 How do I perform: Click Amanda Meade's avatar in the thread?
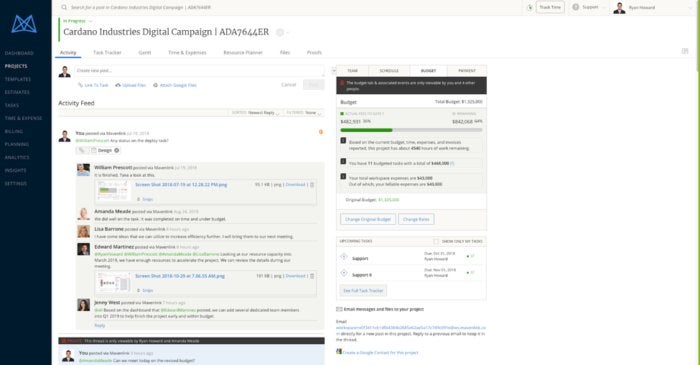(83, 214)
